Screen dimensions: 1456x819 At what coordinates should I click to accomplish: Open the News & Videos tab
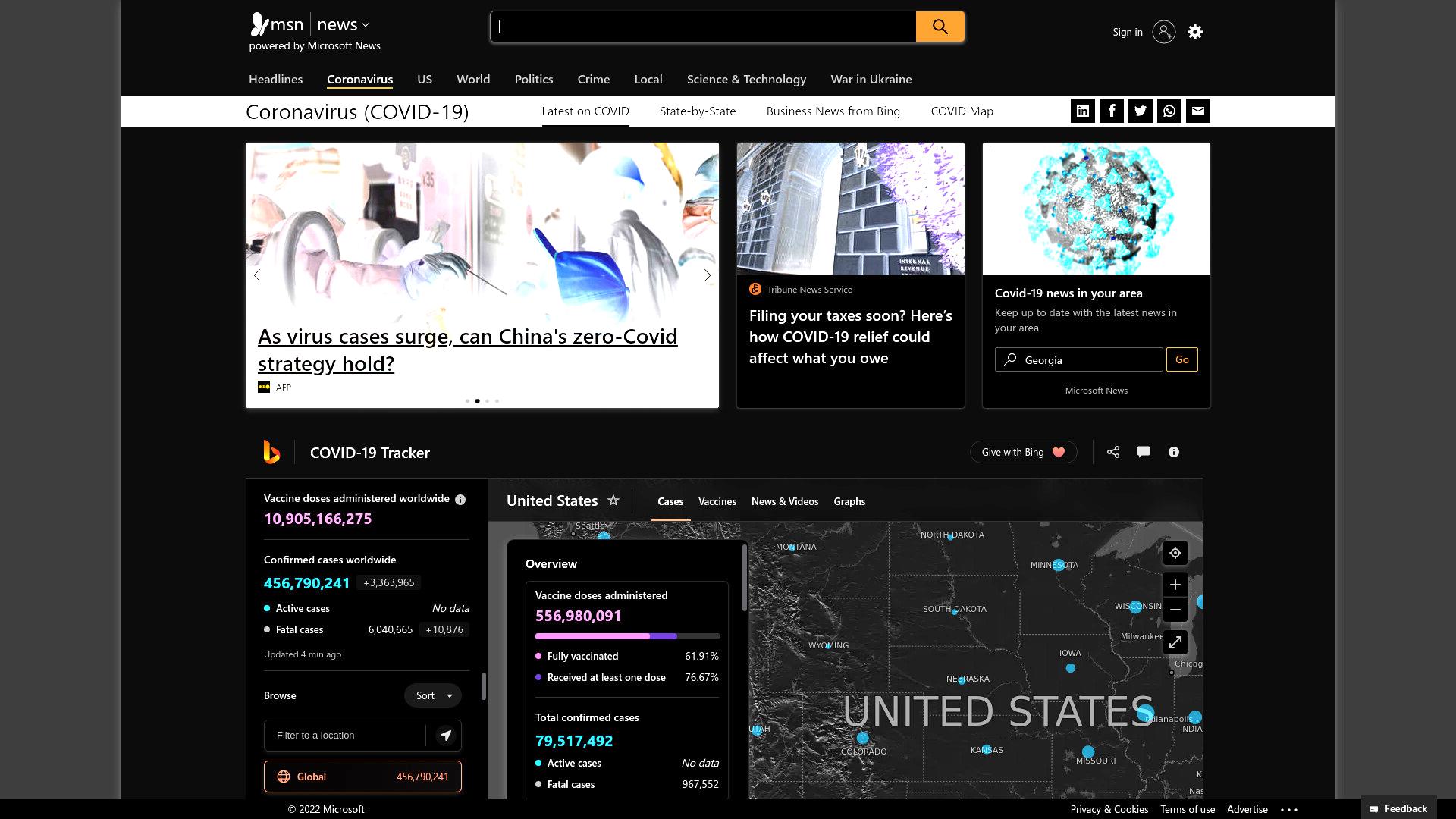(785, 501)
